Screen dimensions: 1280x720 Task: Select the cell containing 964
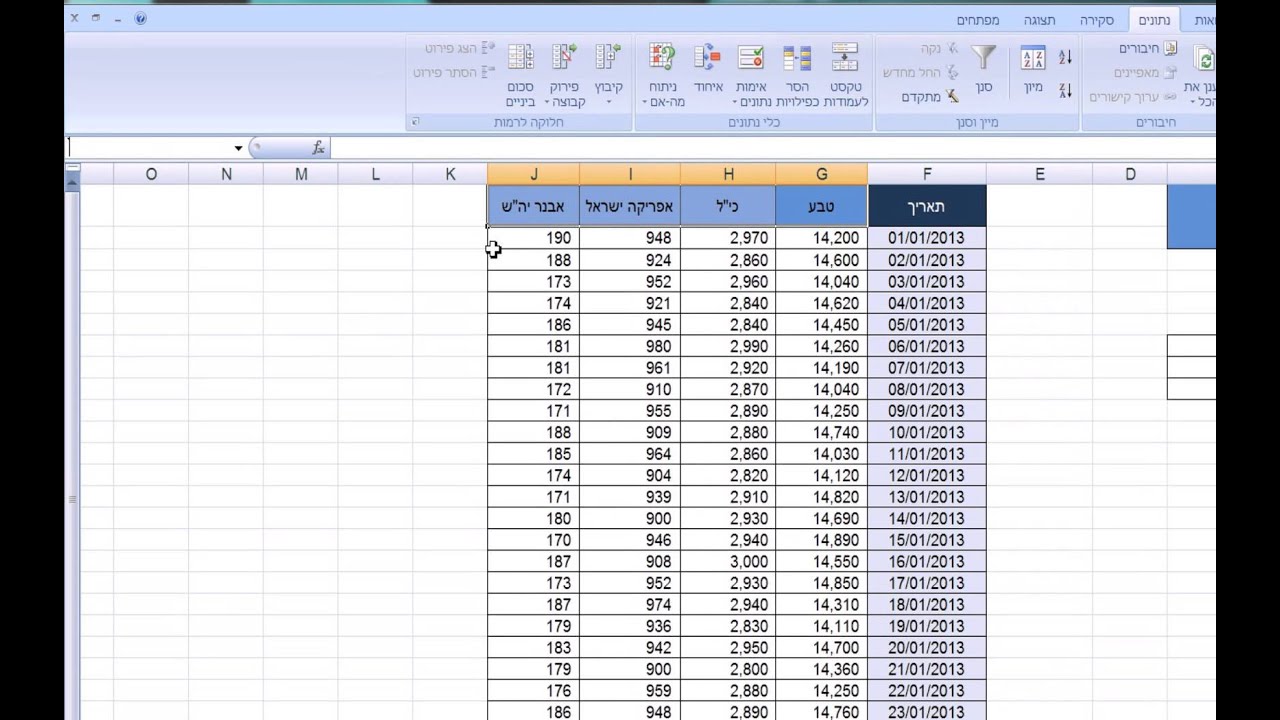[630, 454]
